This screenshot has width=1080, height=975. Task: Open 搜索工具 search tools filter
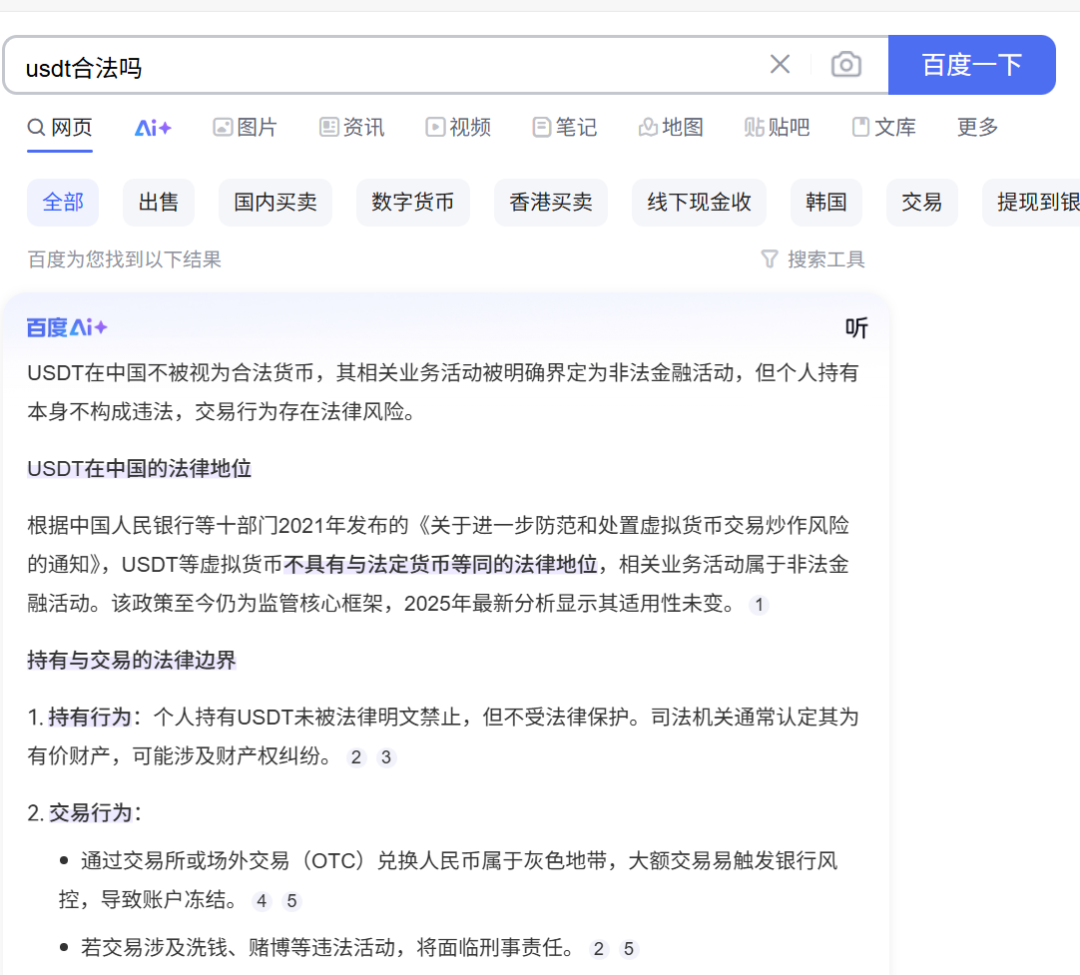click(x=813, y=260)
